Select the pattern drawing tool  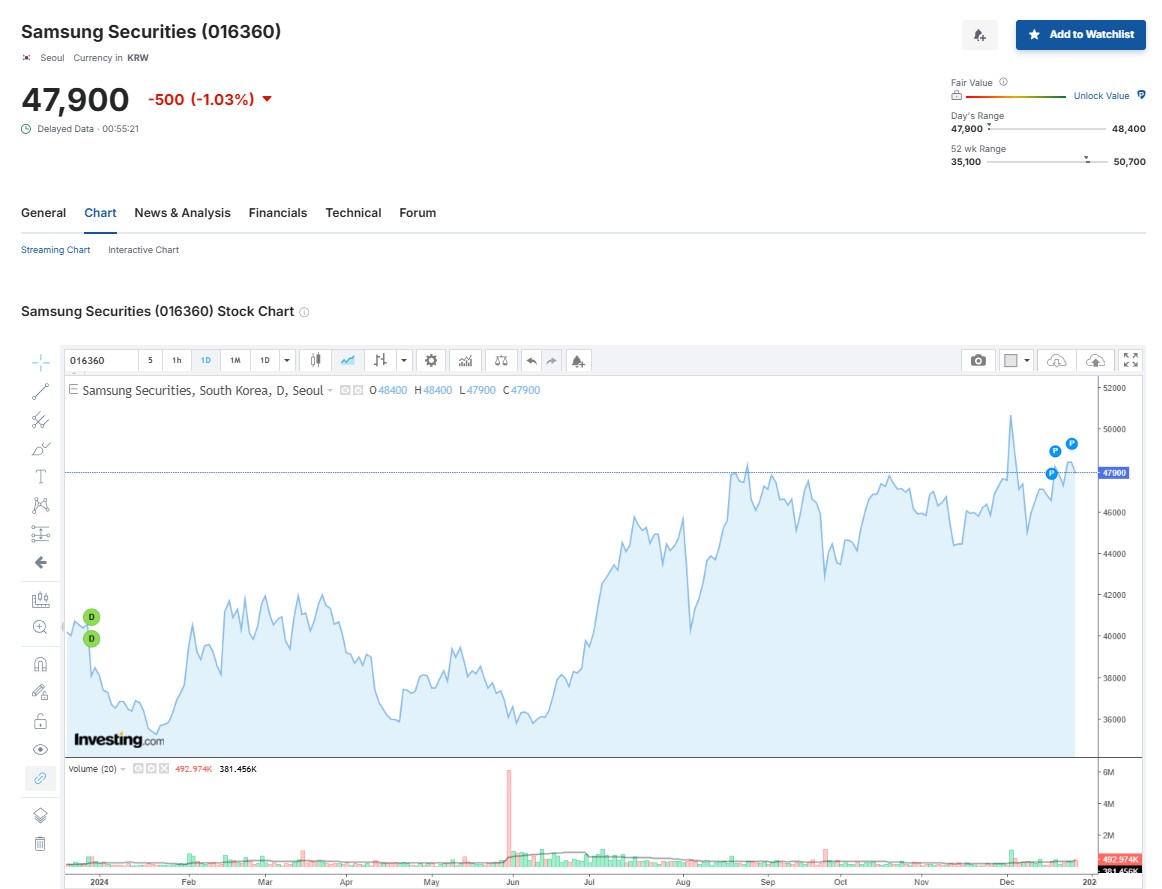[x=41, y=505]
